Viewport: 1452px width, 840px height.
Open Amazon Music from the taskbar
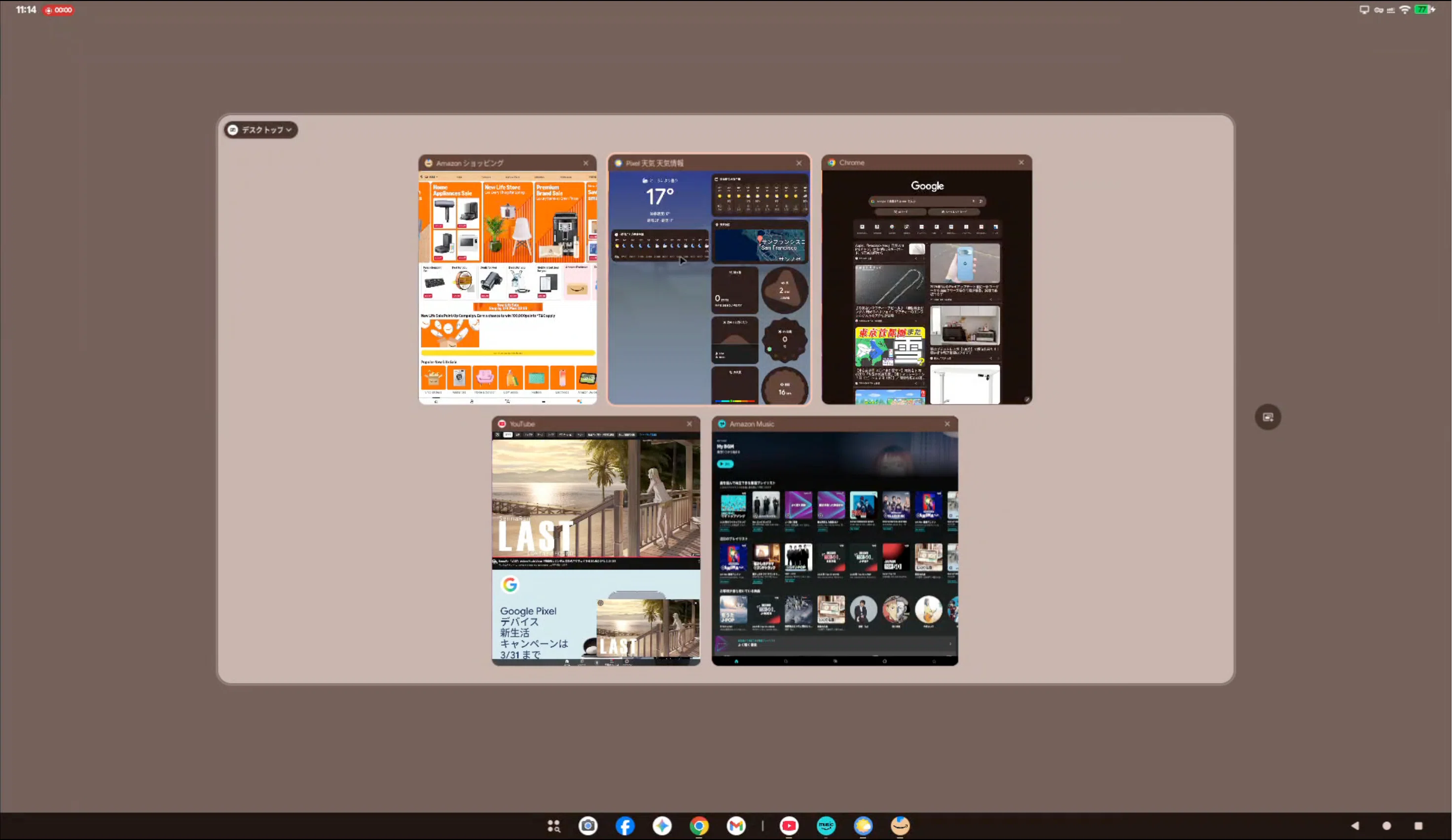click(x=826, y=826)
